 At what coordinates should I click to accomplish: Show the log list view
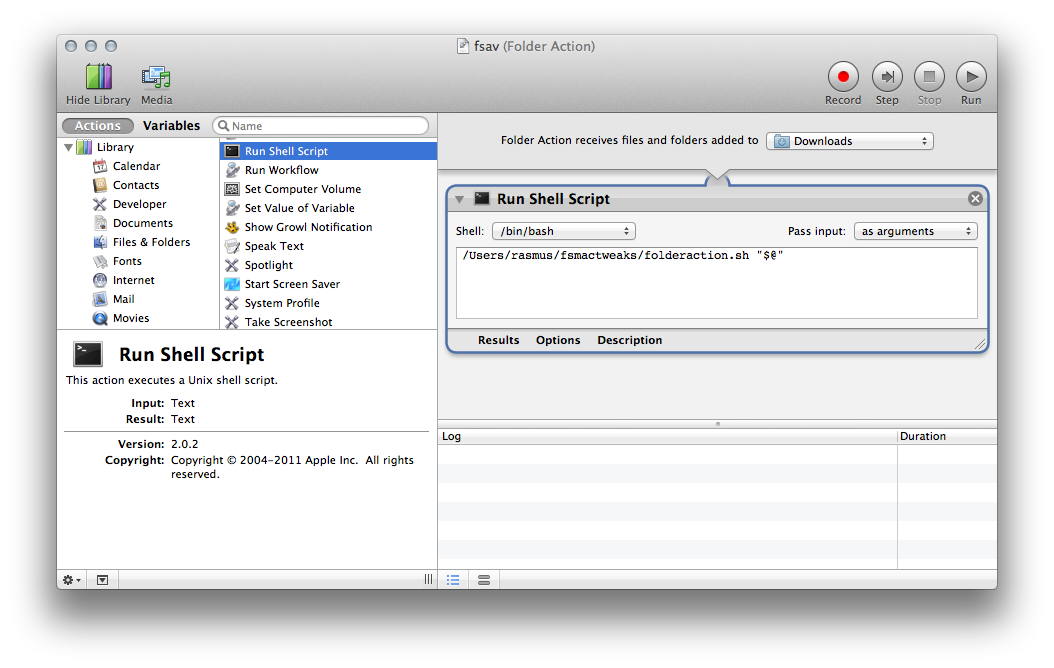453,580
